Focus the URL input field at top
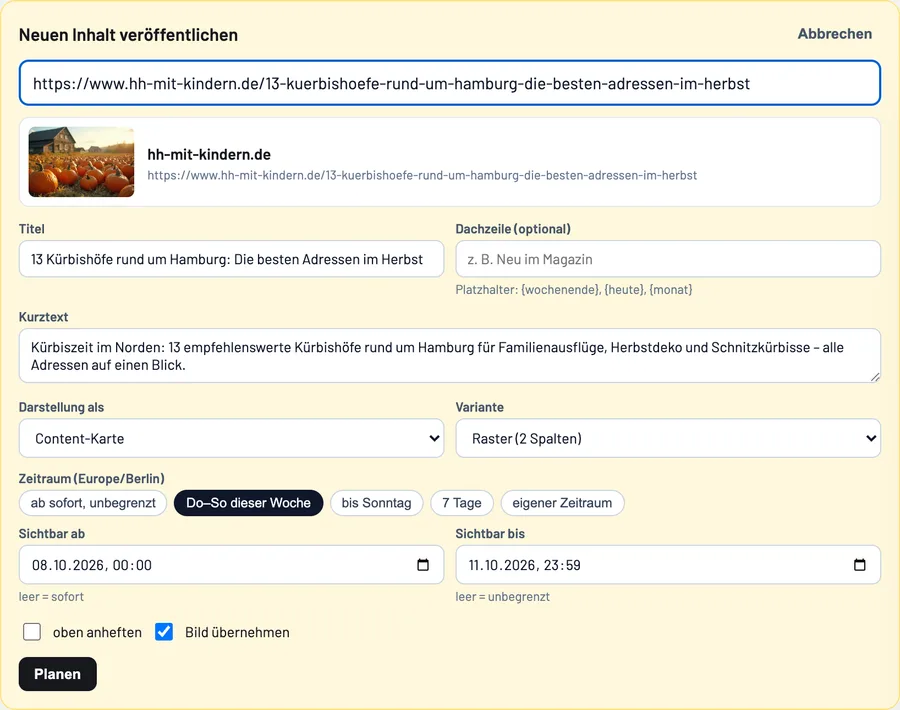 coord(450,83)
